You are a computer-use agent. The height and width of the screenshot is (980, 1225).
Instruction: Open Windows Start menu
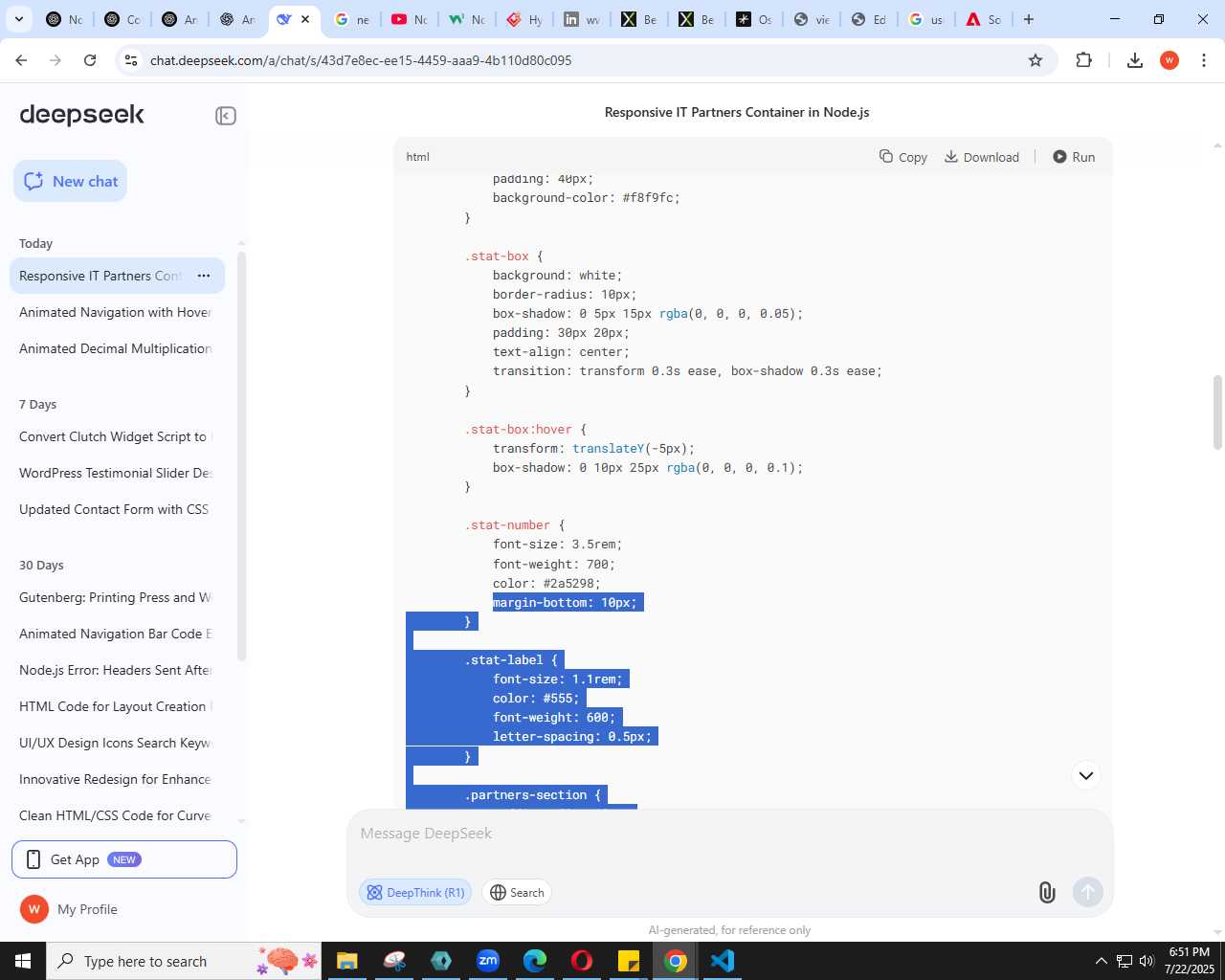23,961
